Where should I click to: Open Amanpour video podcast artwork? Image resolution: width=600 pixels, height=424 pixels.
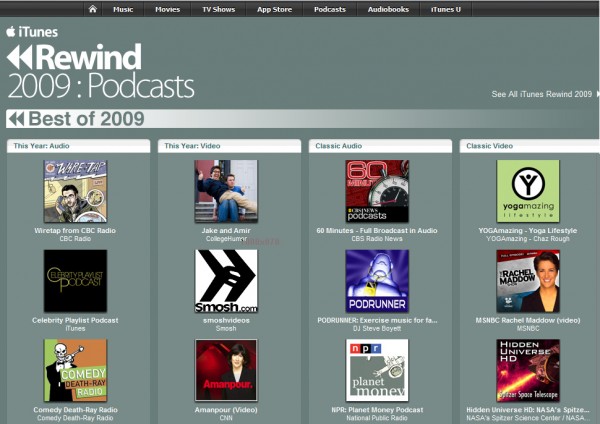pyautogui.click(x=226, y=370)
